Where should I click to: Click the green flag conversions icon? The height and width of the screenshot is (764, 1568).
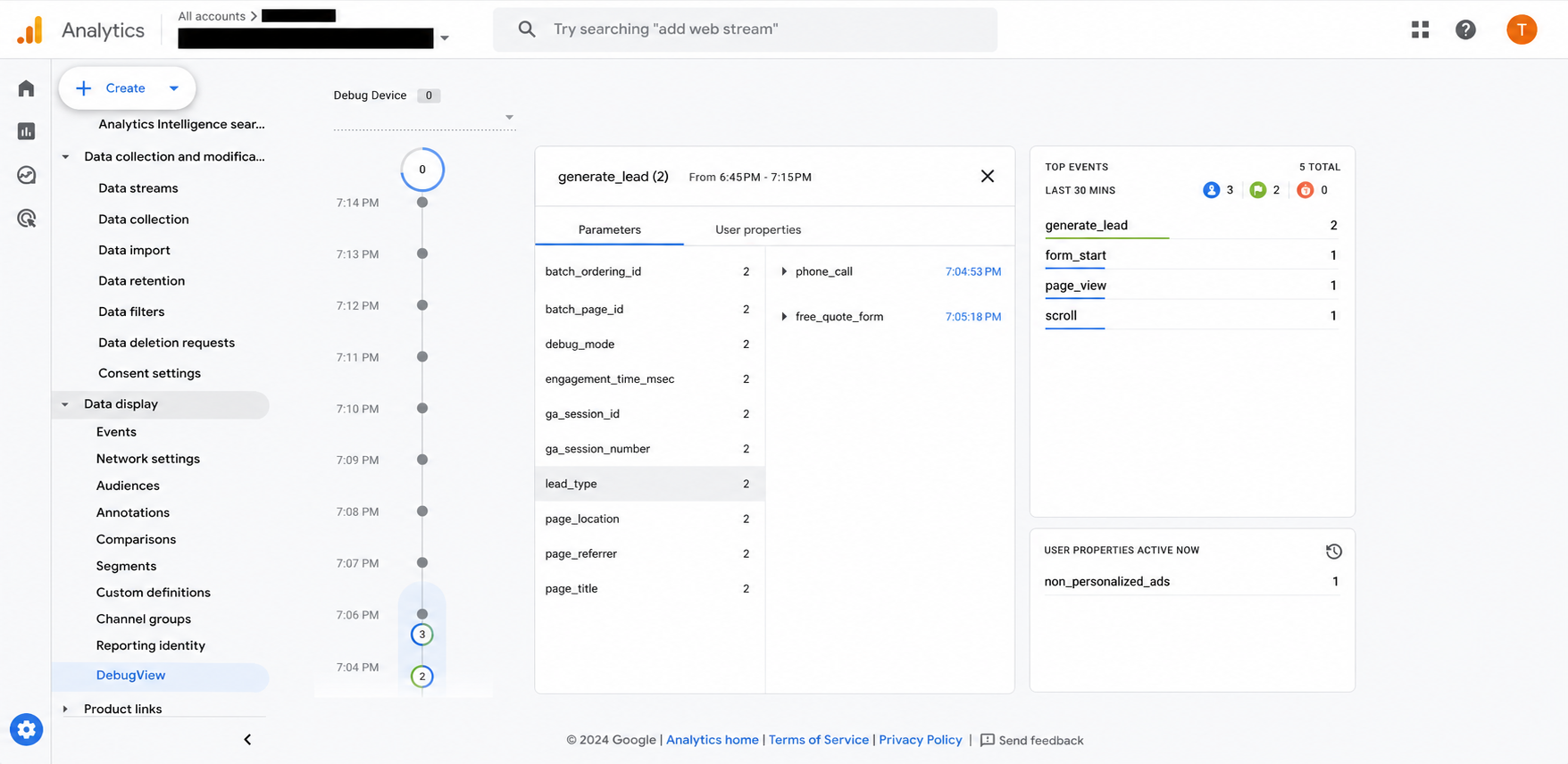pos(1257,190)
